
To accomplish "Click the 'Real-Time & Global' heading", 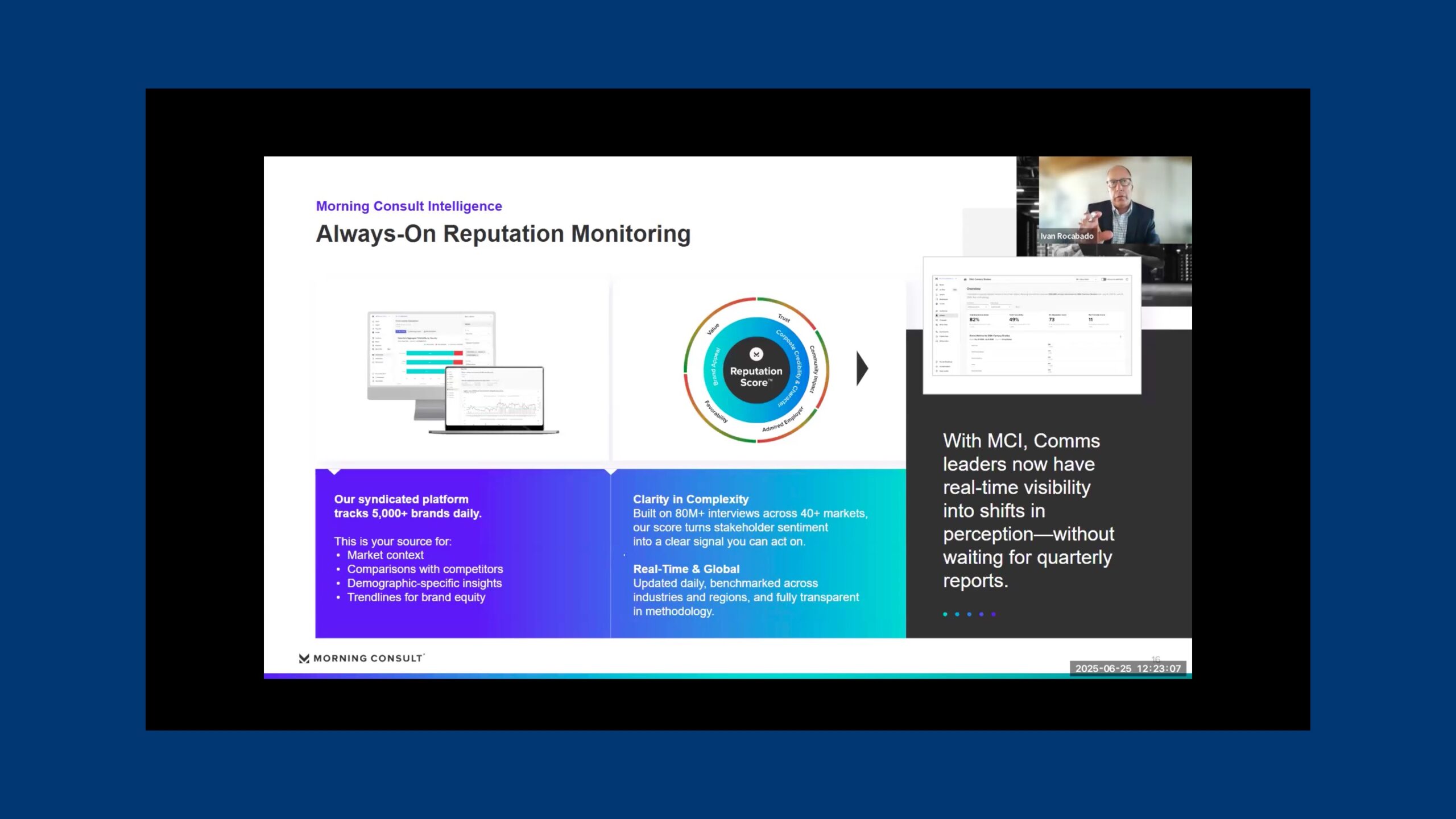I will (686, 569).
